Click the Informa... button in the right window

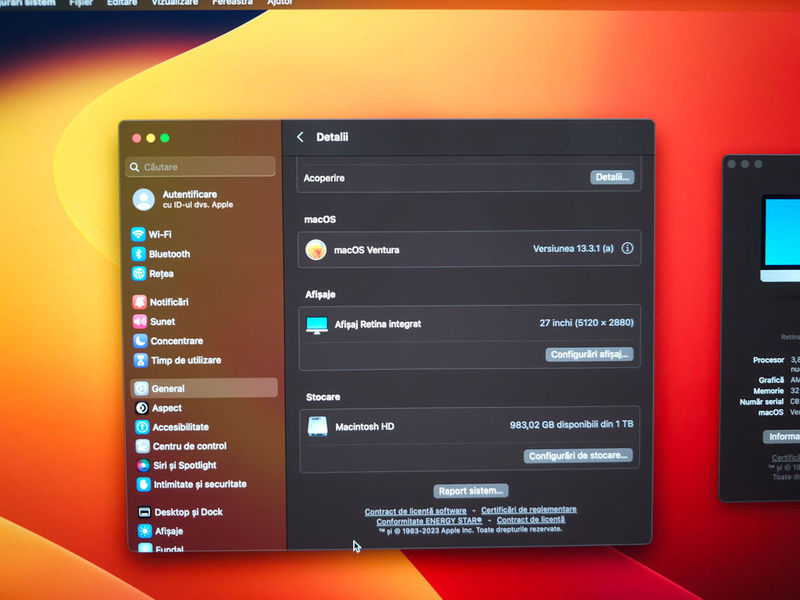pos(782,437)
